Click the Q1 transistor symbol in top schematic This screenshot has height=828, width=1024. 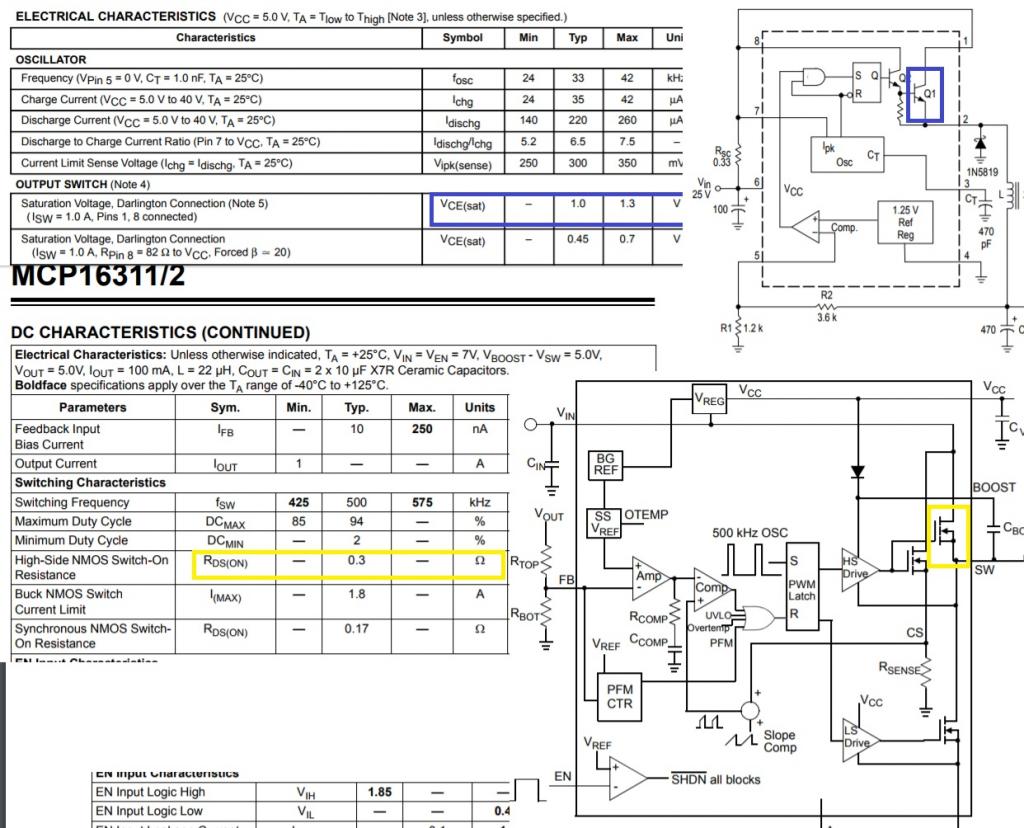coord(923,95)
